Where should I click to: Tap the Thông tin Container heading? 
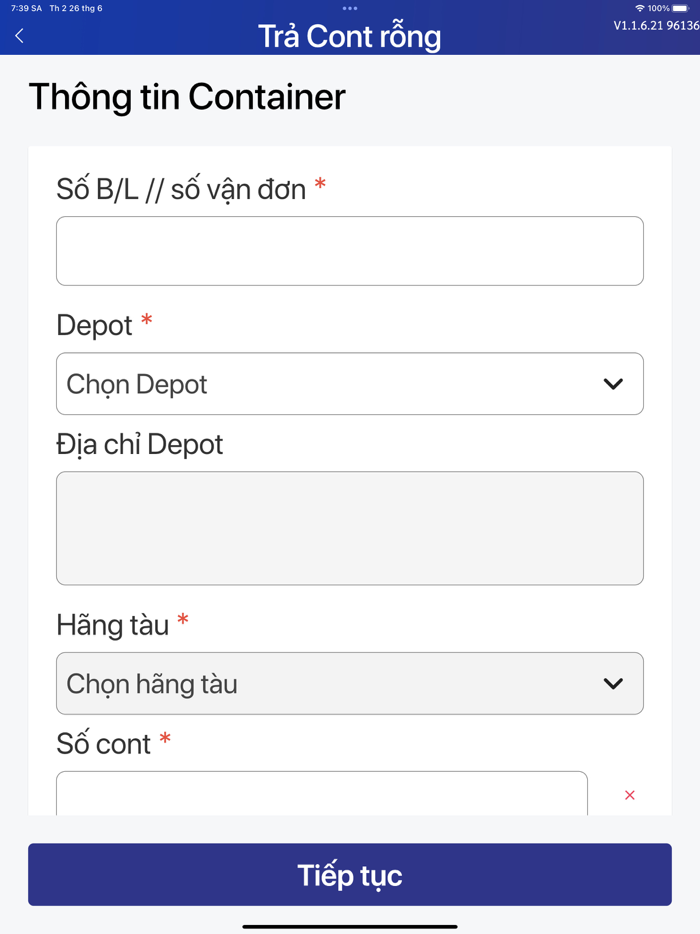pos(187,97)
